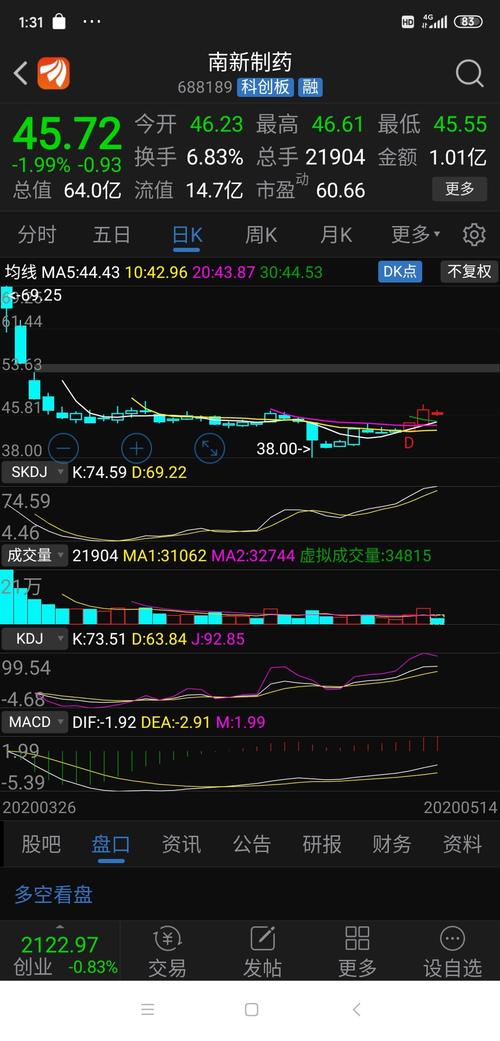Viewport: 500px width, 1041px height.
Task: Switch to 五日 chart tab
Action: click(x=112, y=234)
